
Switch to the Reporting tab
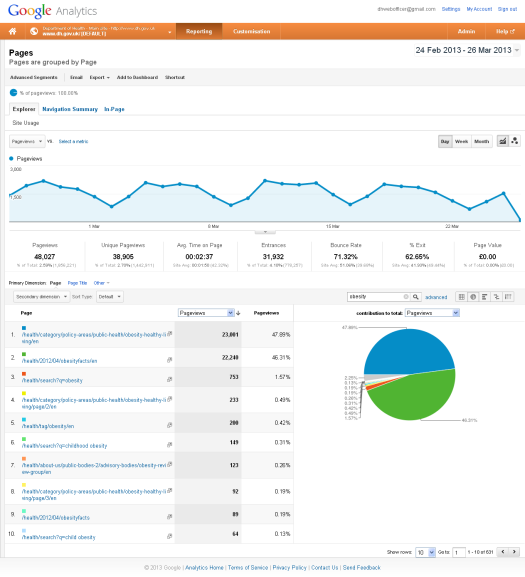coord(199,31)
